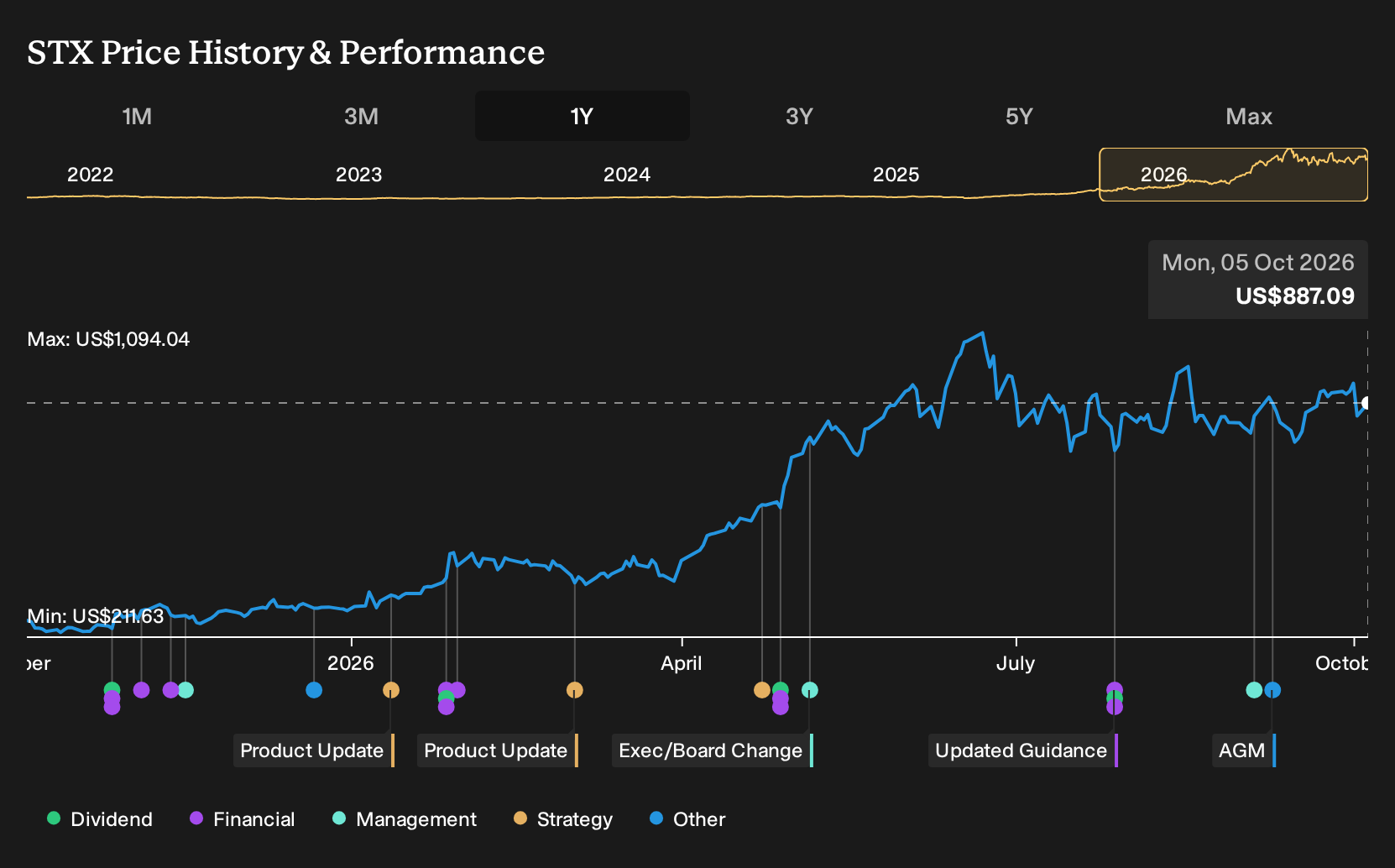This screenshot has height=868, width=1395.
Task: Click orange Strategy dot above first Product Update
Action: tap(391, 690)
